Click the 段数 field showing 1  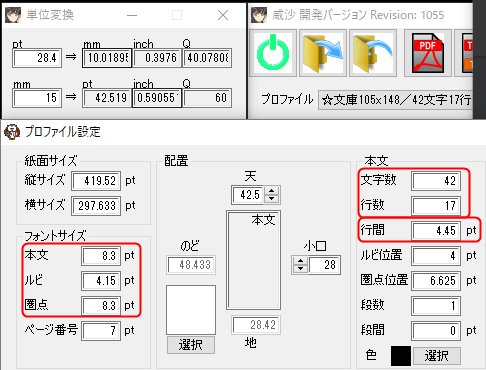point(436,306)
